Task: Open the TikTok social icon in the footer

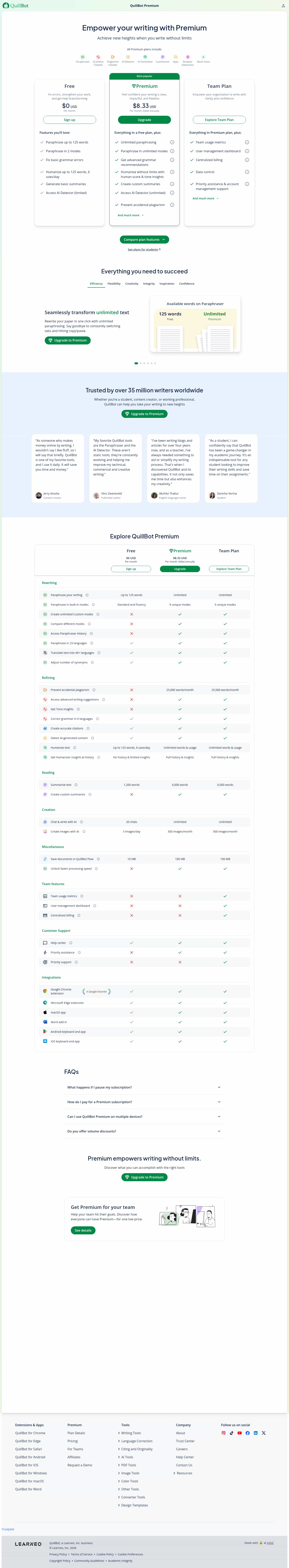Action: tap(232, 1433)
